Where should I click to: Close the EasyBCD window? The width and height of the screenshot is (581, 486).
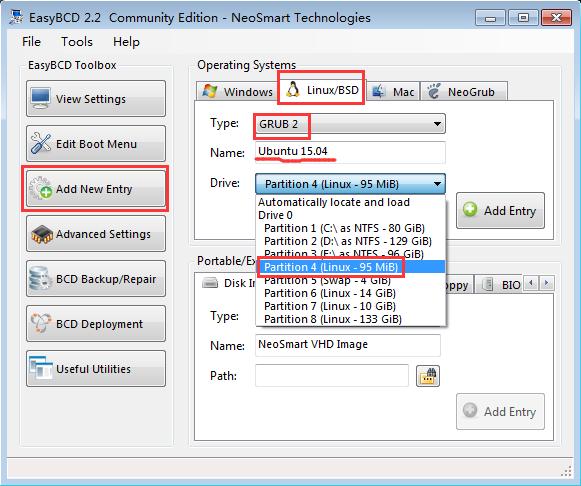[556, 18]
